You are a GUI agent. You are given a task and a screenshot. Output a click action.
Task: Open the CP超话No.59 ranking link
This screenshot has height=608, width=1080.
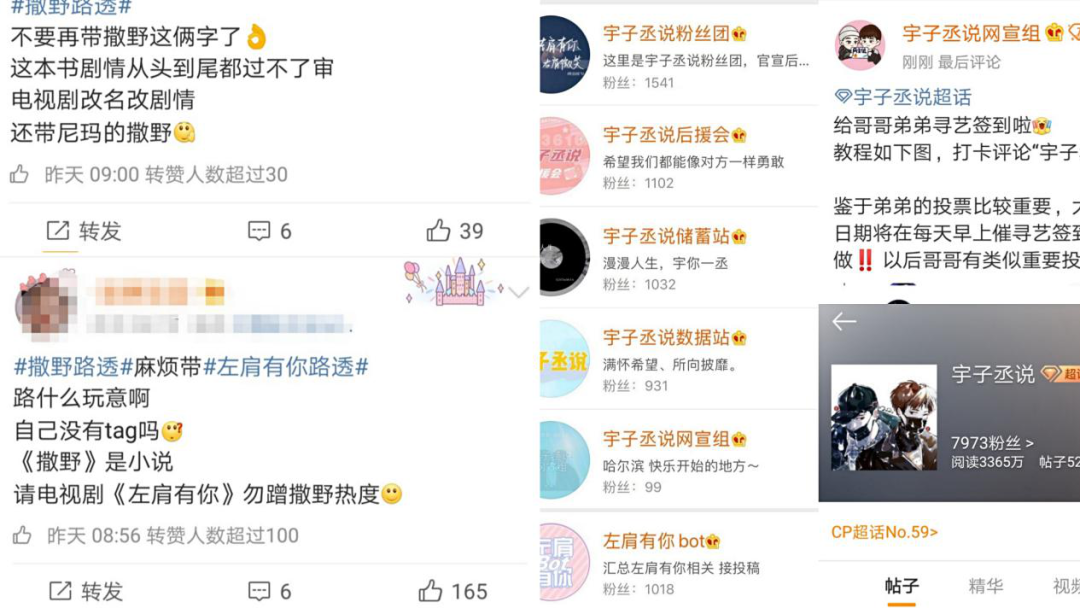click(x=884, y=532)
